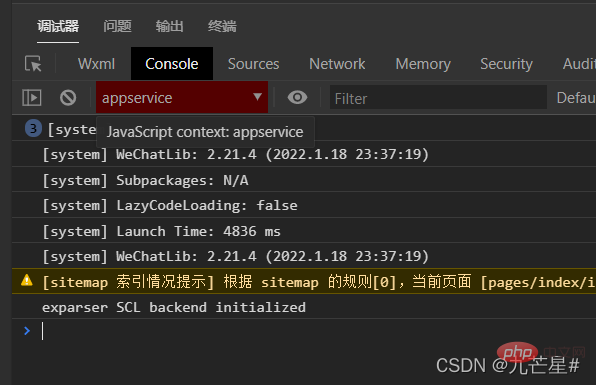Open the 终端 panel tab
Screen dimensions: 596x385
222,26
